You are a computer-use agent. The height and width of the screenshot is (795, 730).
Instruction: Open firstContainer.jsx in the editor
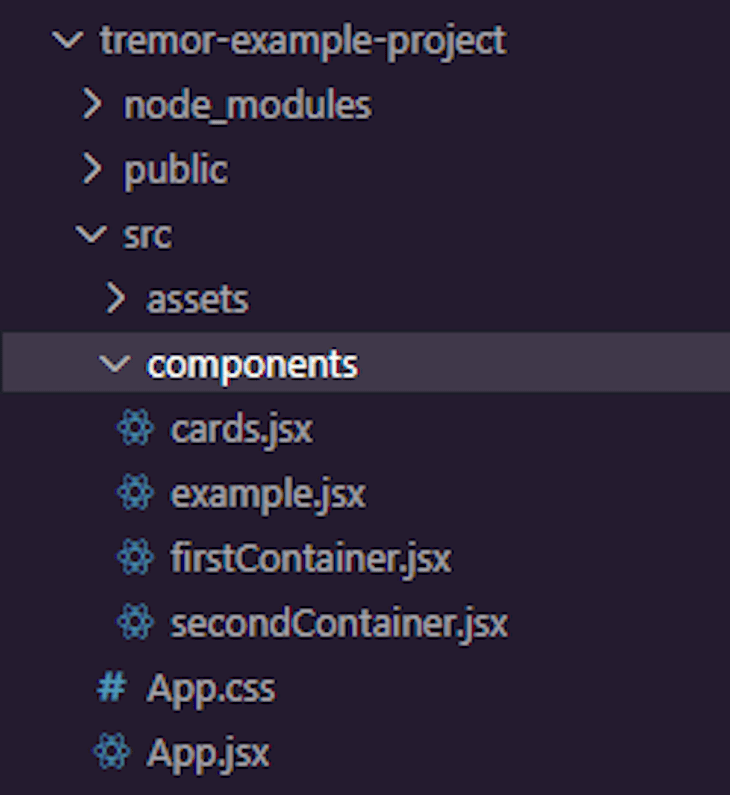pos(310,559)
